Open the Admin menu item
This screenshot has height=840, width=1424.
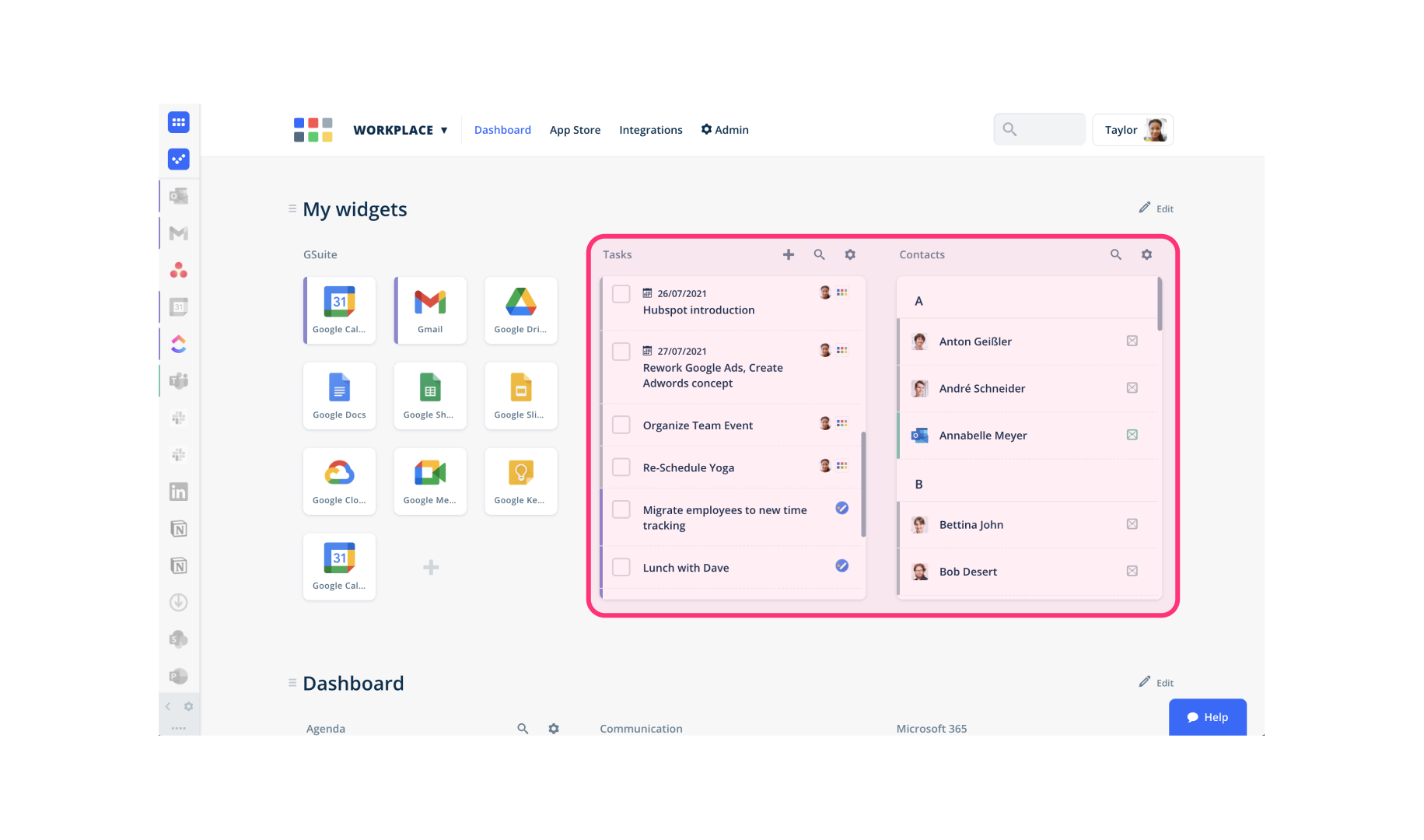725,130
